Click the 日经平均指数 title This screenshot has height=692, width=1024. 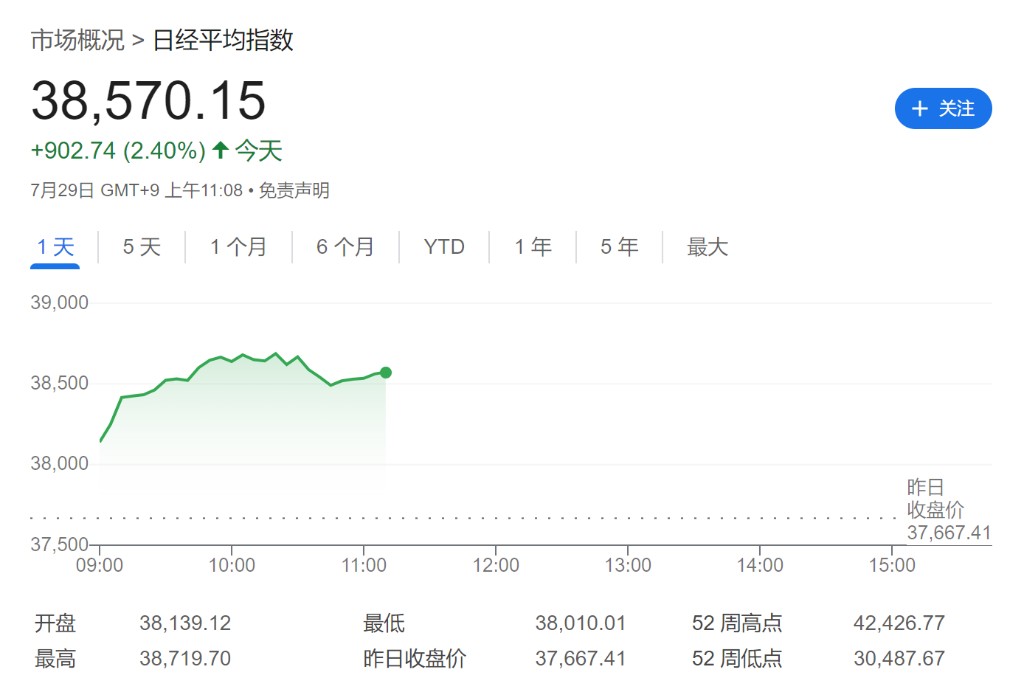[x=223, y=40]
